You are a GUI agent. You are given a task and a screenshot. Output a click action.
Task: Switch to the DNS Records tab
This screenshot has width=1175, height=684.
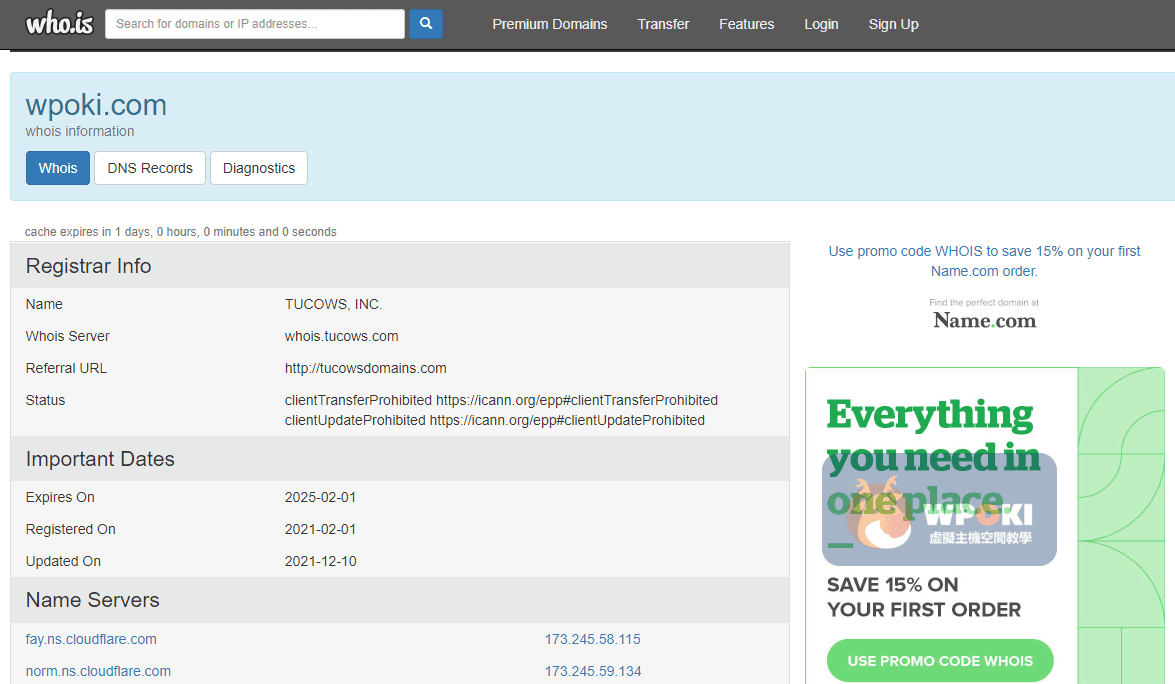[150, 168]
